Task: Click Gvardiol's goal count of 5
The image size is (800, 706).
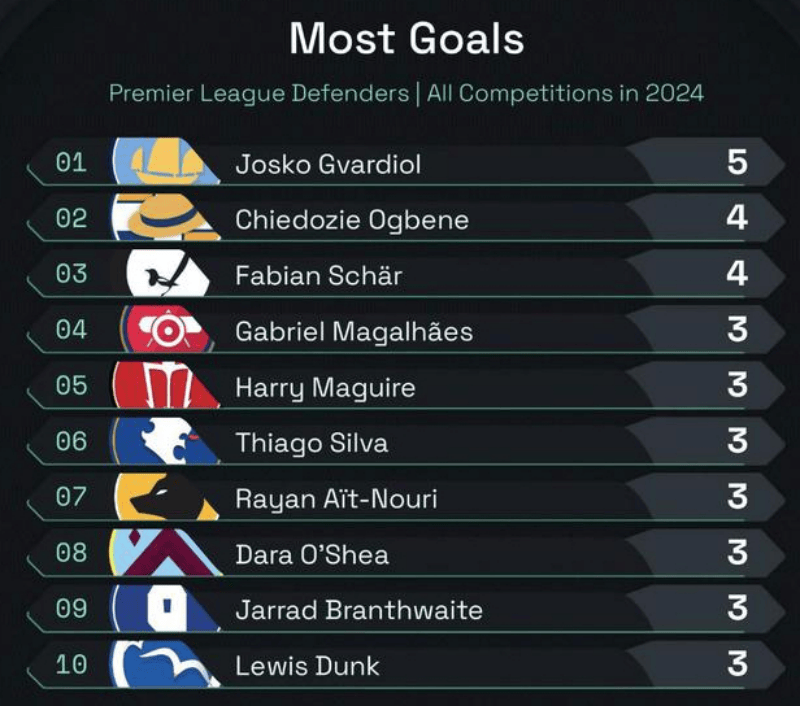Action: click(737, 162)
